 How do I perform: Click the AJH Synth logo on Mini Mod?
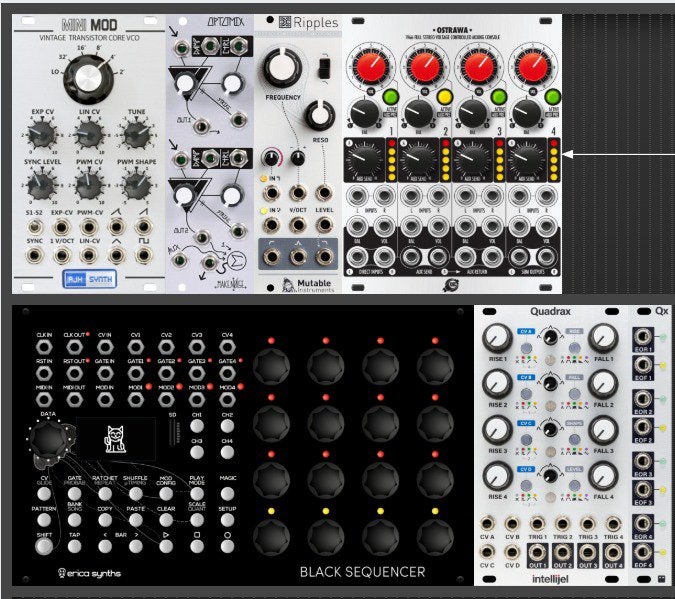[90, 279]
